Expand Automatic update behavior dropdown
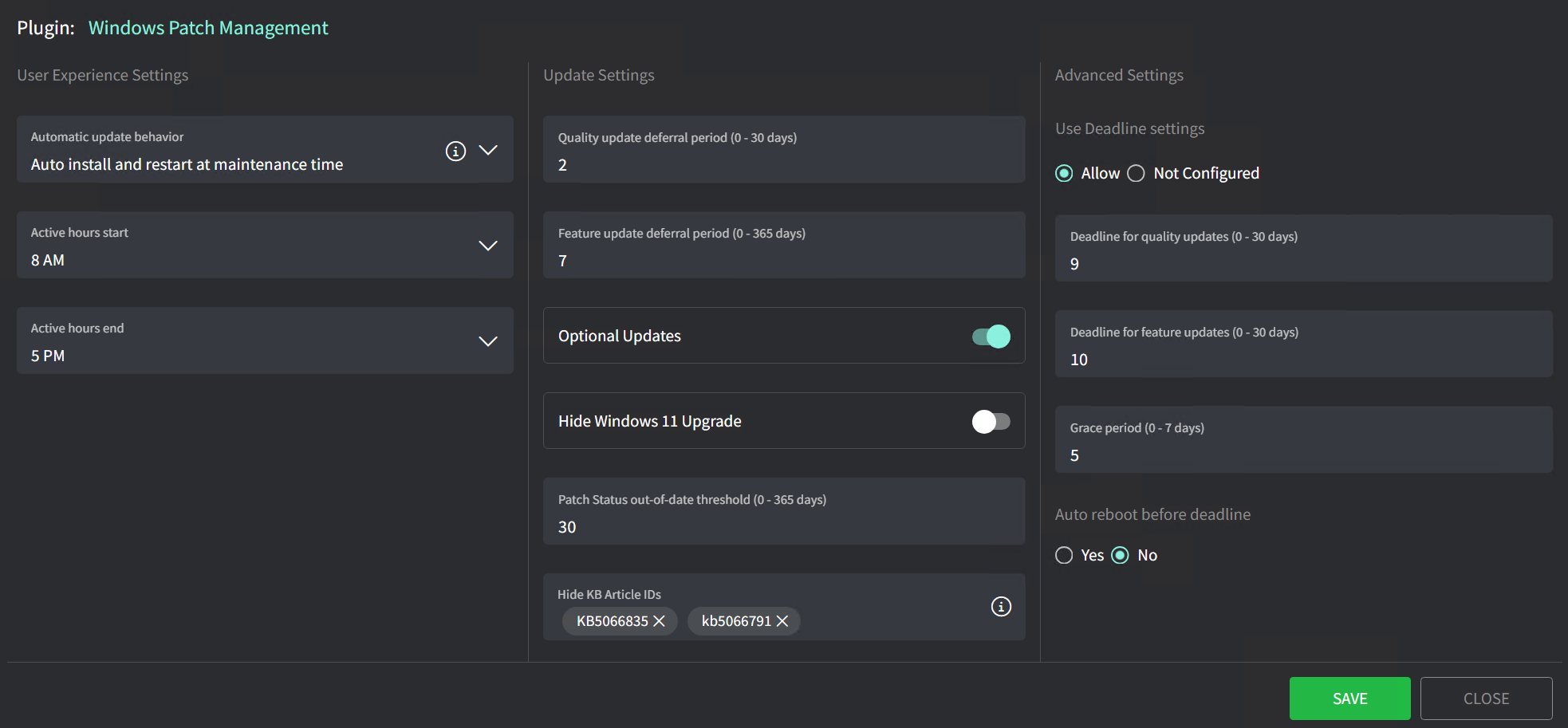1568x728 pixels. [488, 150]
